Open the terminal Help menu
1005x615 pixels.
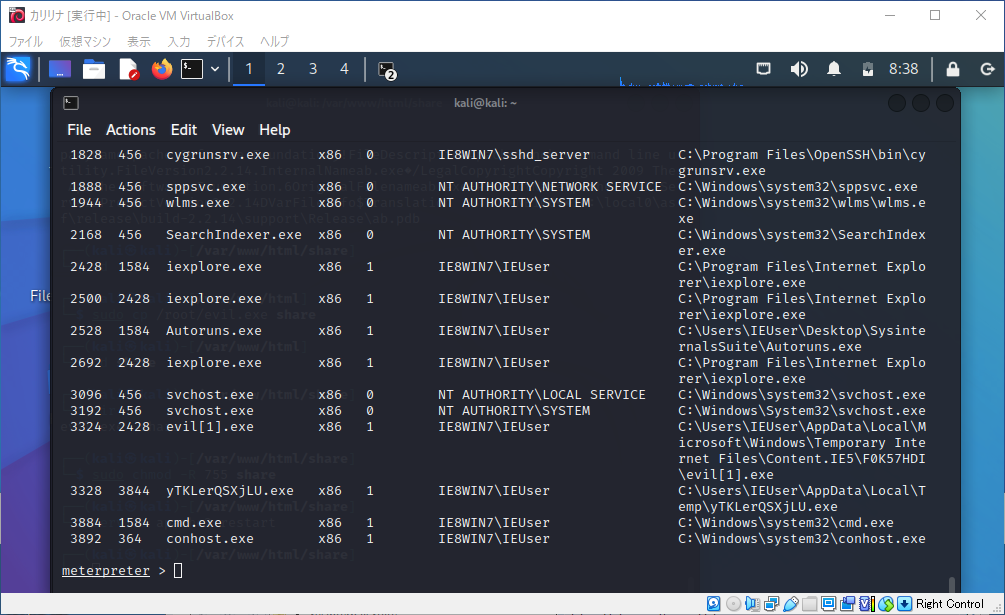(274, 130)
